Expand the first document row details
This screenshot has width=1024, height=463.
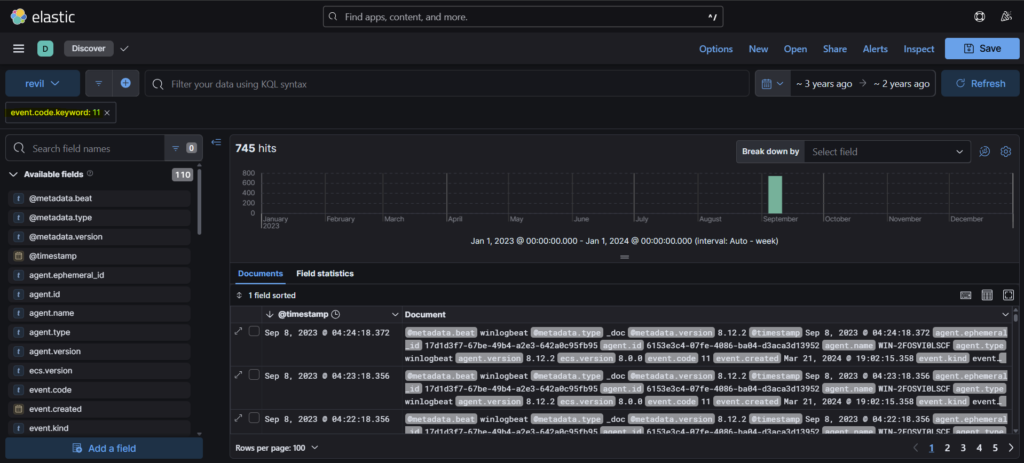238,331
